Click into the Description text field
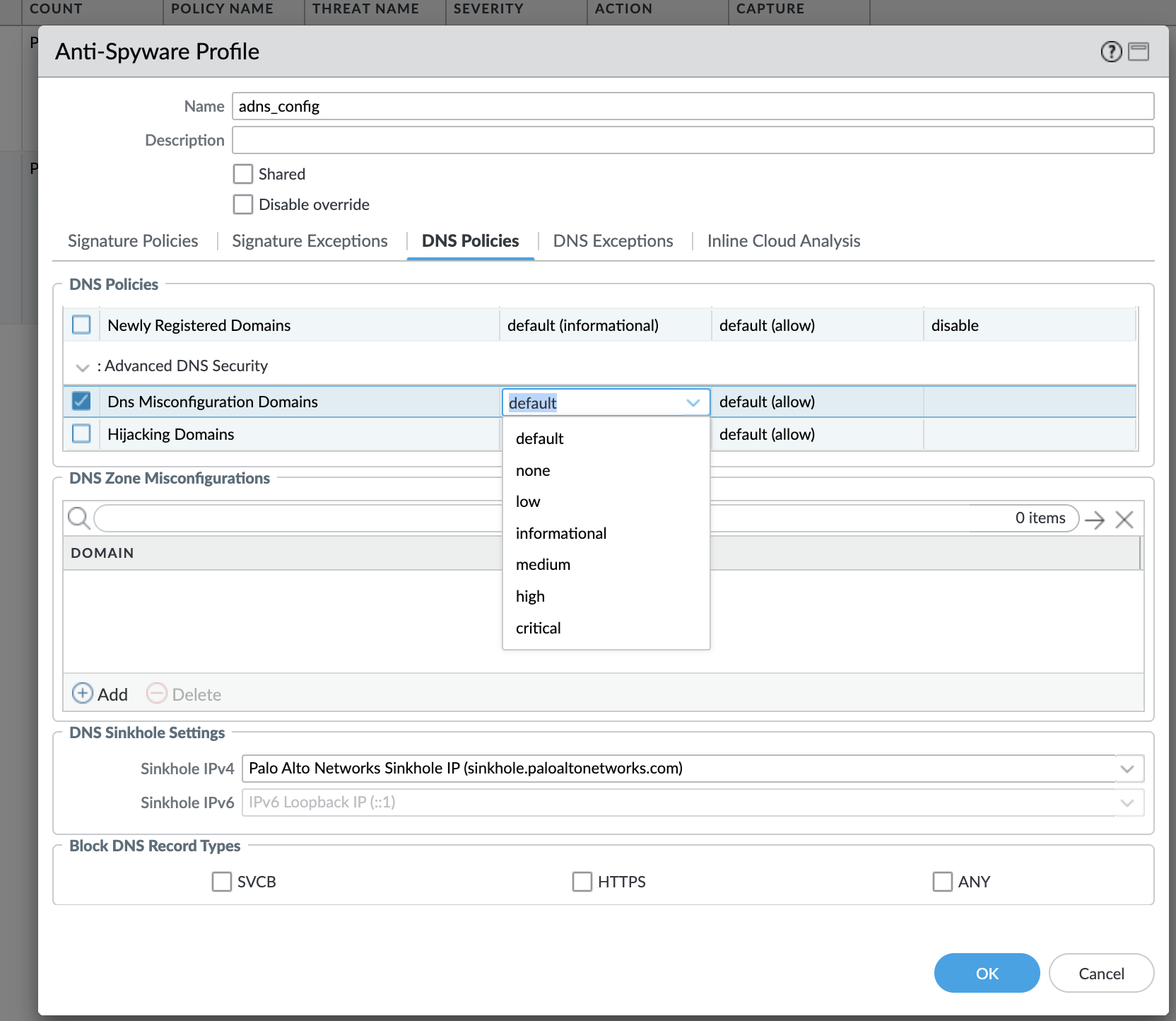The height and width of the screenshot is (1021, 1176). click(x=693, y=140)
